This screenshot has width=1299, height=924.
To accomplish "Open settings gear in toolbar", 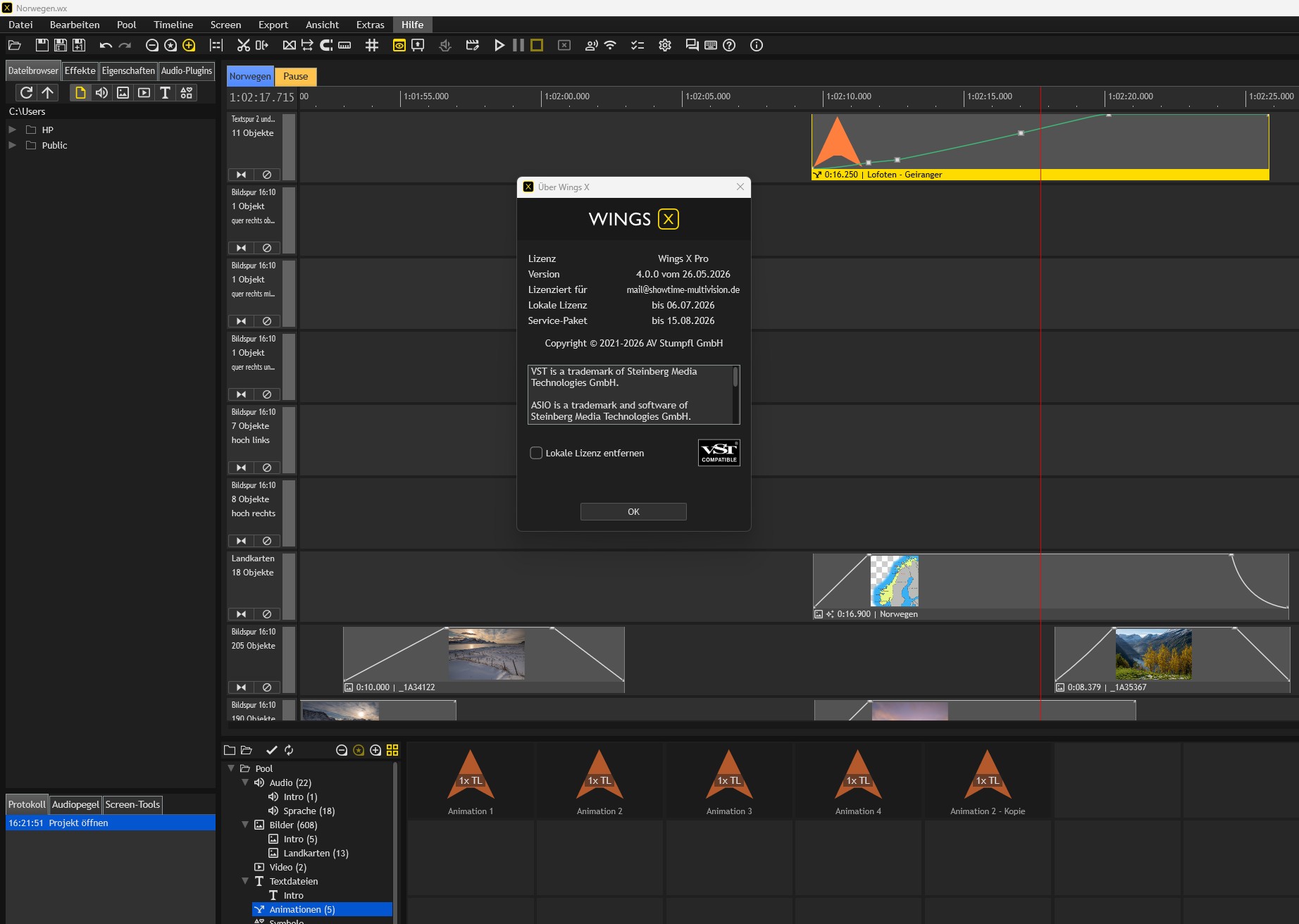I will pyautogui.click(x=665, y=45).
